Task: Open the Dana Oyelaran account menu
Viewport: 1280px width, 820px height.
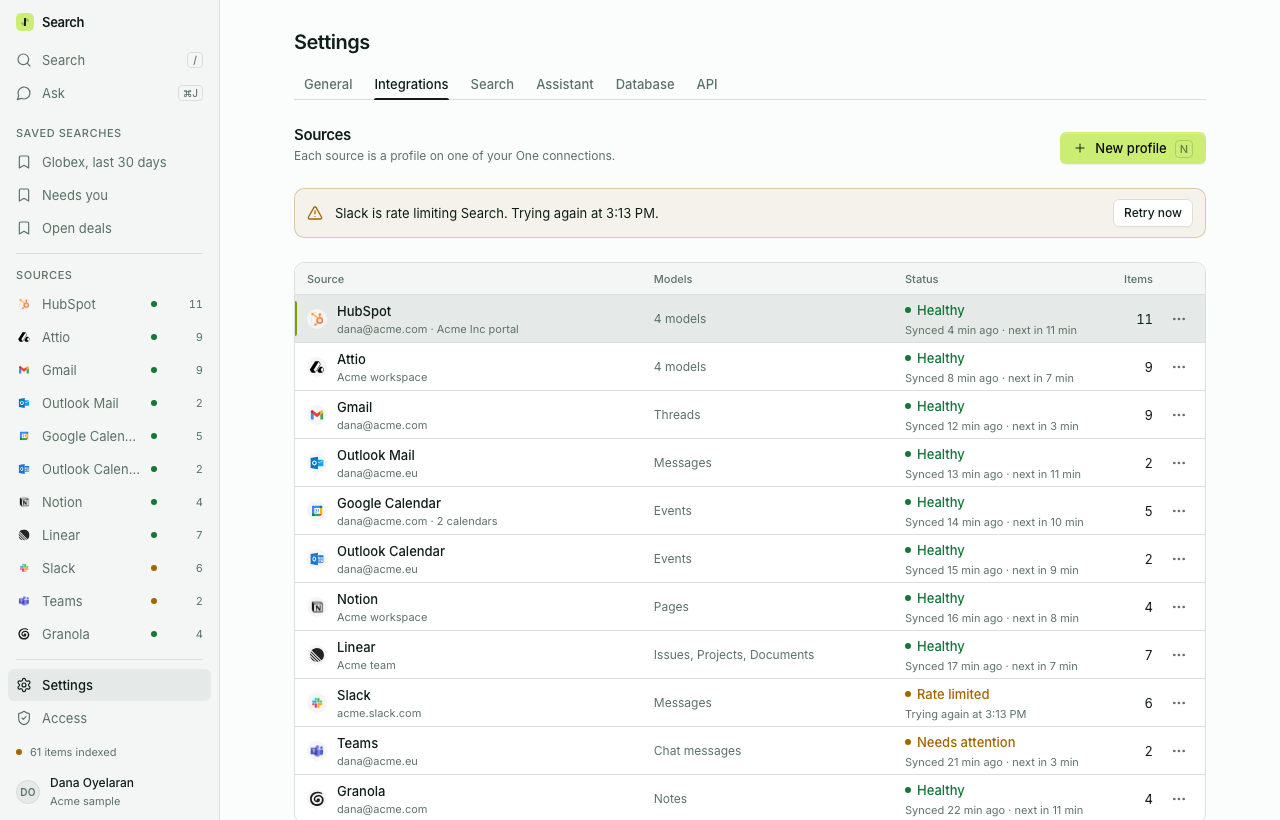Action: (x=110, y=791)
